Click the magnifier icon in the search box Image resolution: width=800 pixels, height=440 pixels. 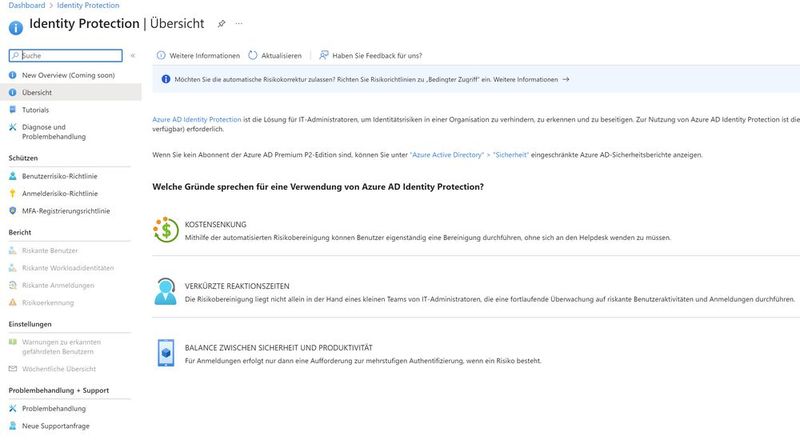pos(15,56)
